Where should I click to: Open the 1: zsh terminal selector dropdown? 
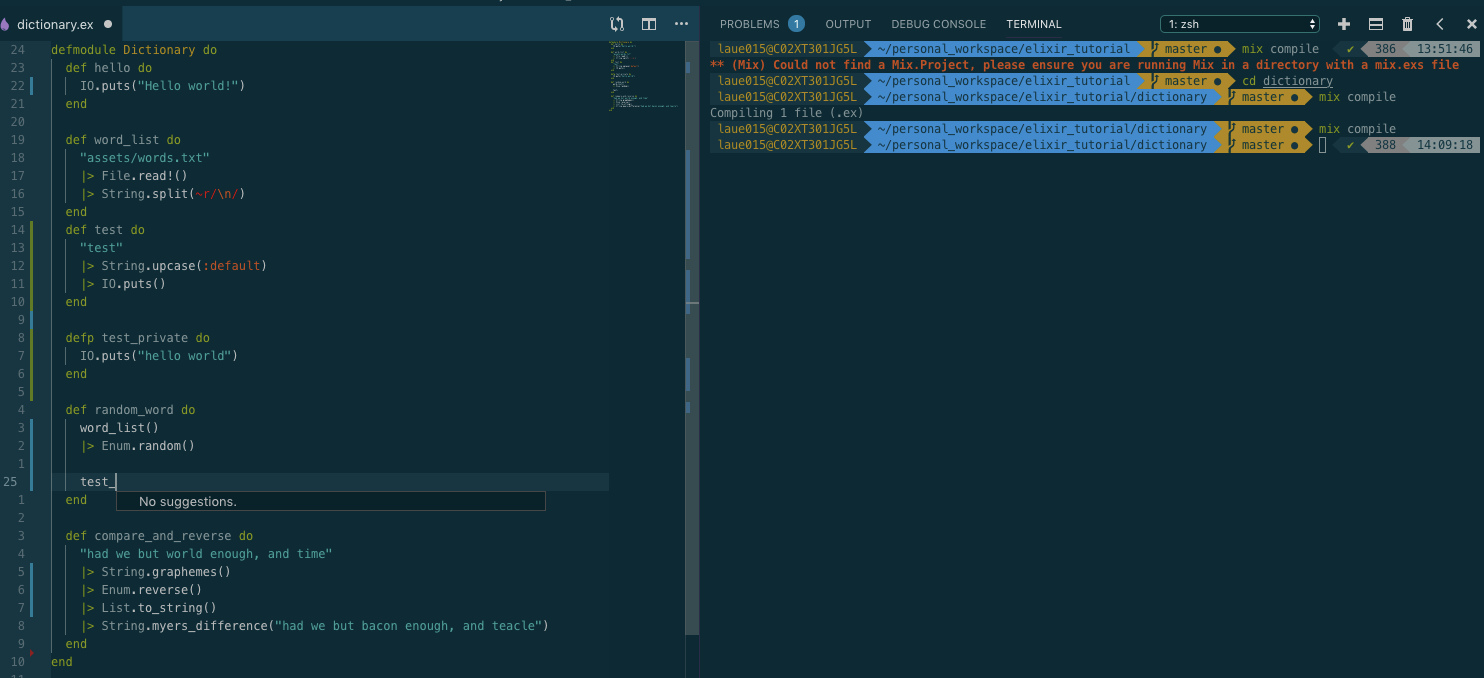[x=1238, y=23]
